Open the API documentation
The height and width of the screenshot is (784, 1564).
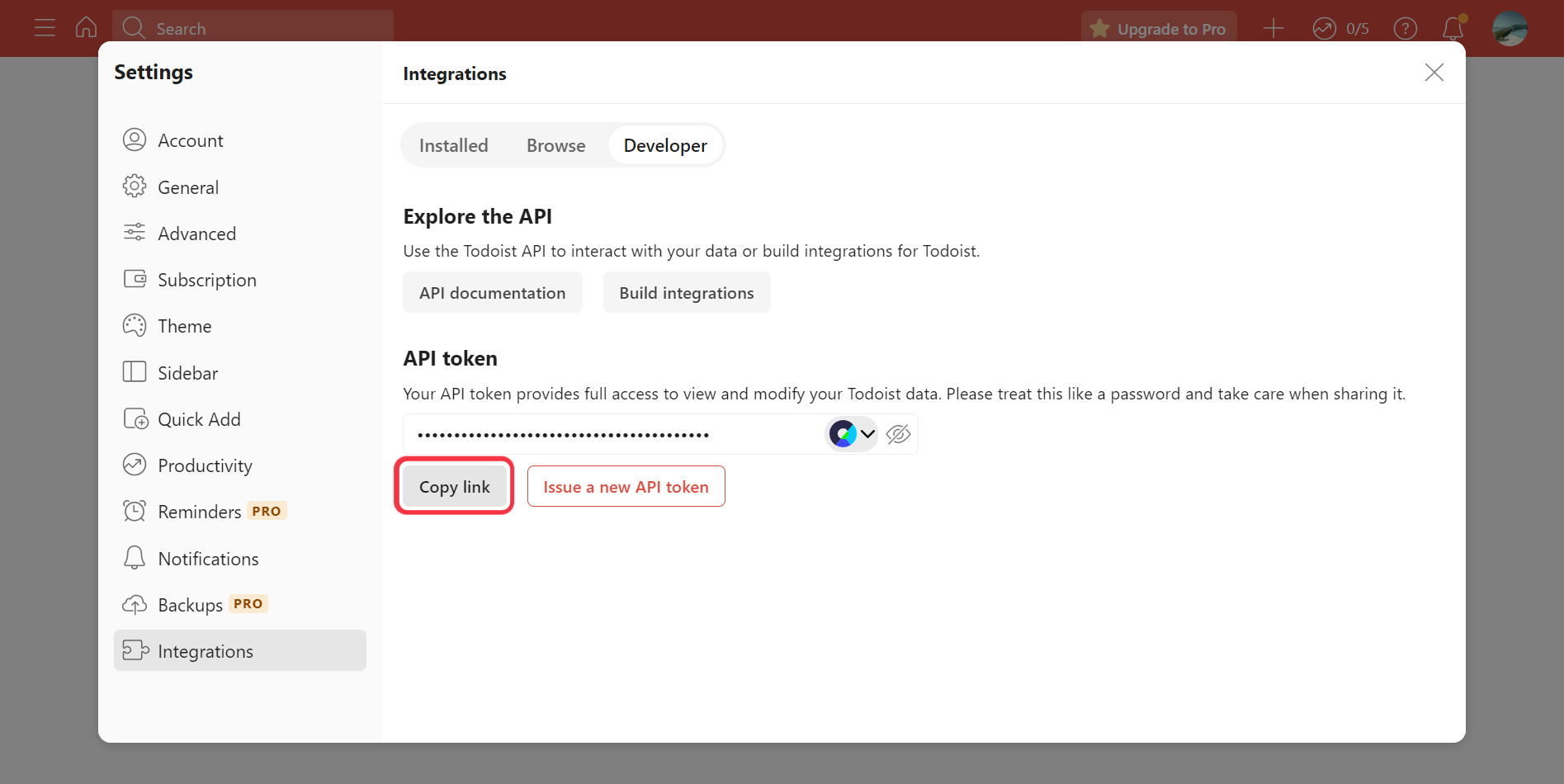492,292
